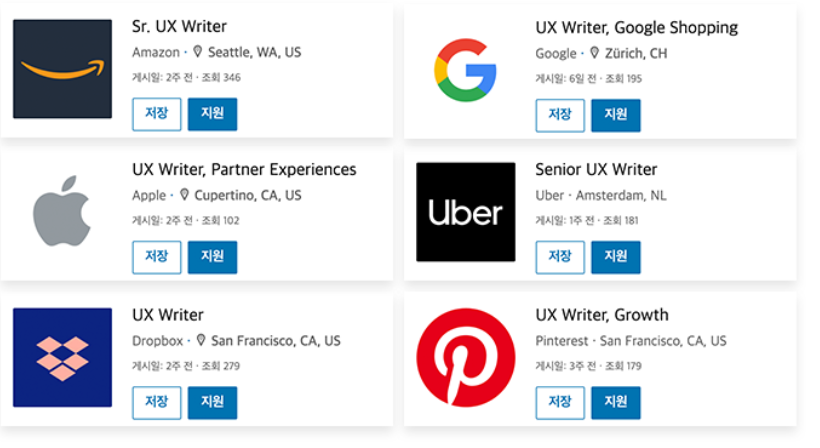This screenshot has width=820, height=448.
Task: Select the Dropbox logo thumbnail
Action: pyautogui.click(x=62, y=358)
